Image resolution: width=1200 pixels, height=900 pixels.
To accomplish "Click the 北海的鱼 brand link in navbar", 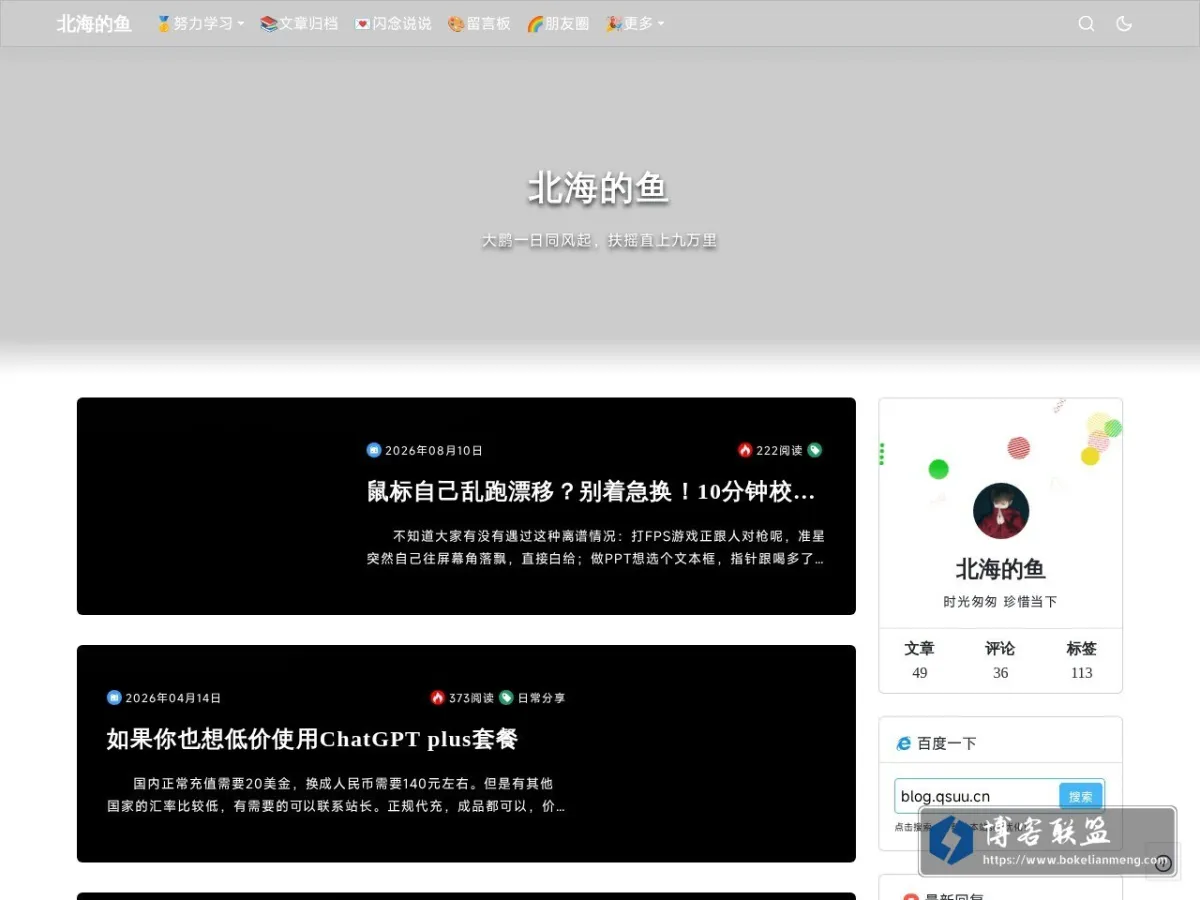I will pyautogui.click(x=94, y=23).
